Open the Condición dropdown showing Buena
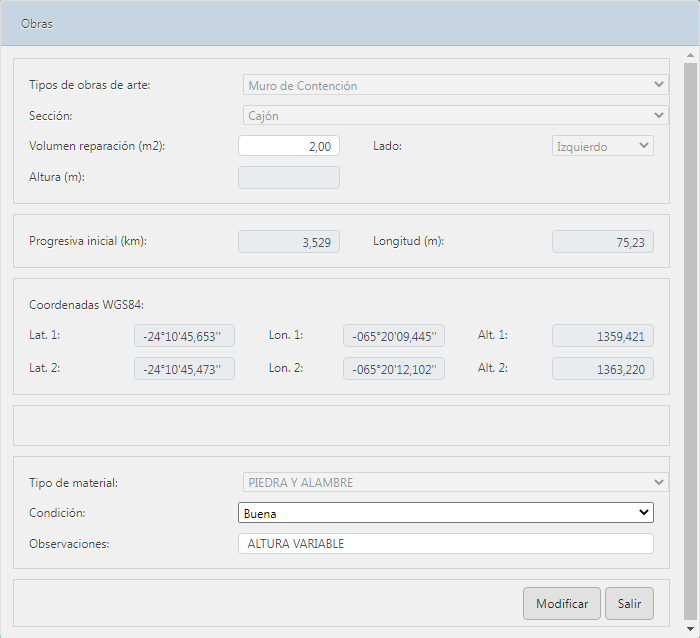 click(x=445, y=513)
